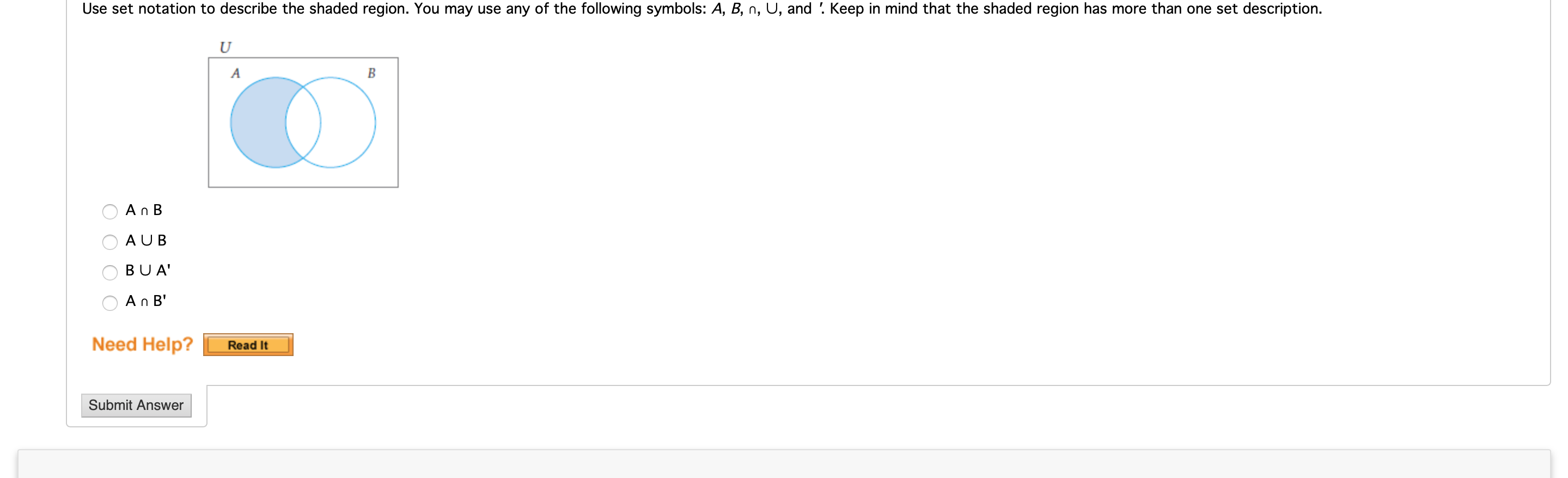The width and height of the screenshot is (1568, 478).
Task: Select the A ∪ B radio button
Action: (110, 242)
